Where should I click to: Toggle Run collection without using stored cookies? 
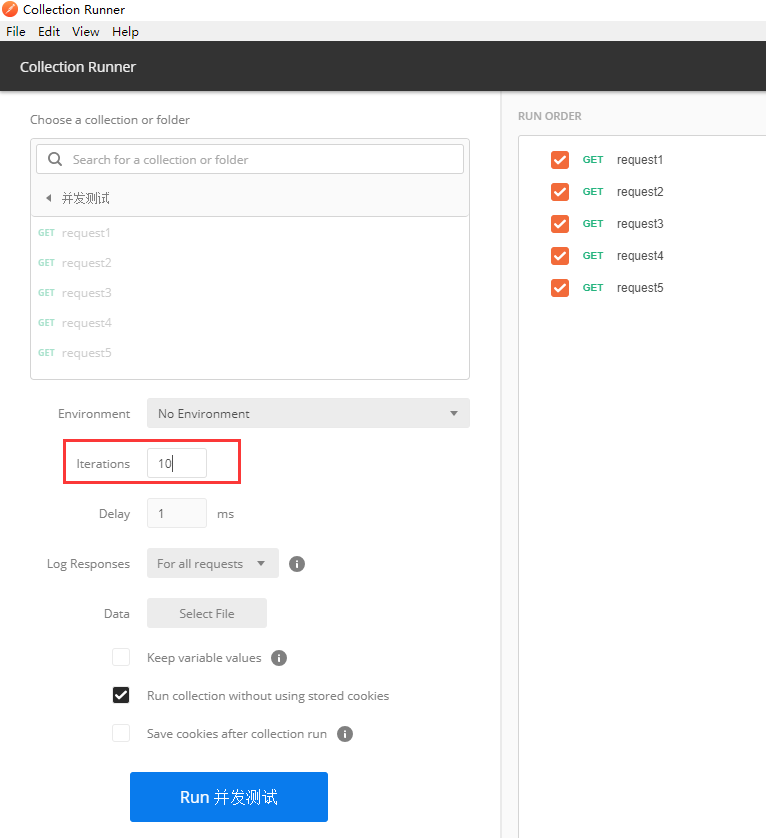pos(121,696)
